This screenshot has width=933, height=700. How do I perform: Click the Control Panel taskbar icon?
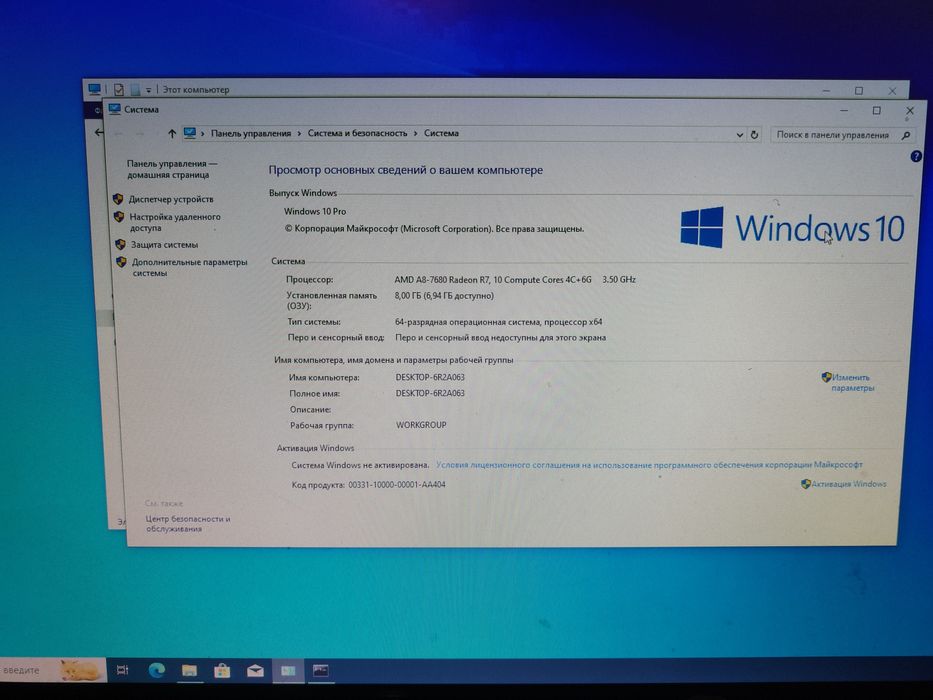click(288, 671)
